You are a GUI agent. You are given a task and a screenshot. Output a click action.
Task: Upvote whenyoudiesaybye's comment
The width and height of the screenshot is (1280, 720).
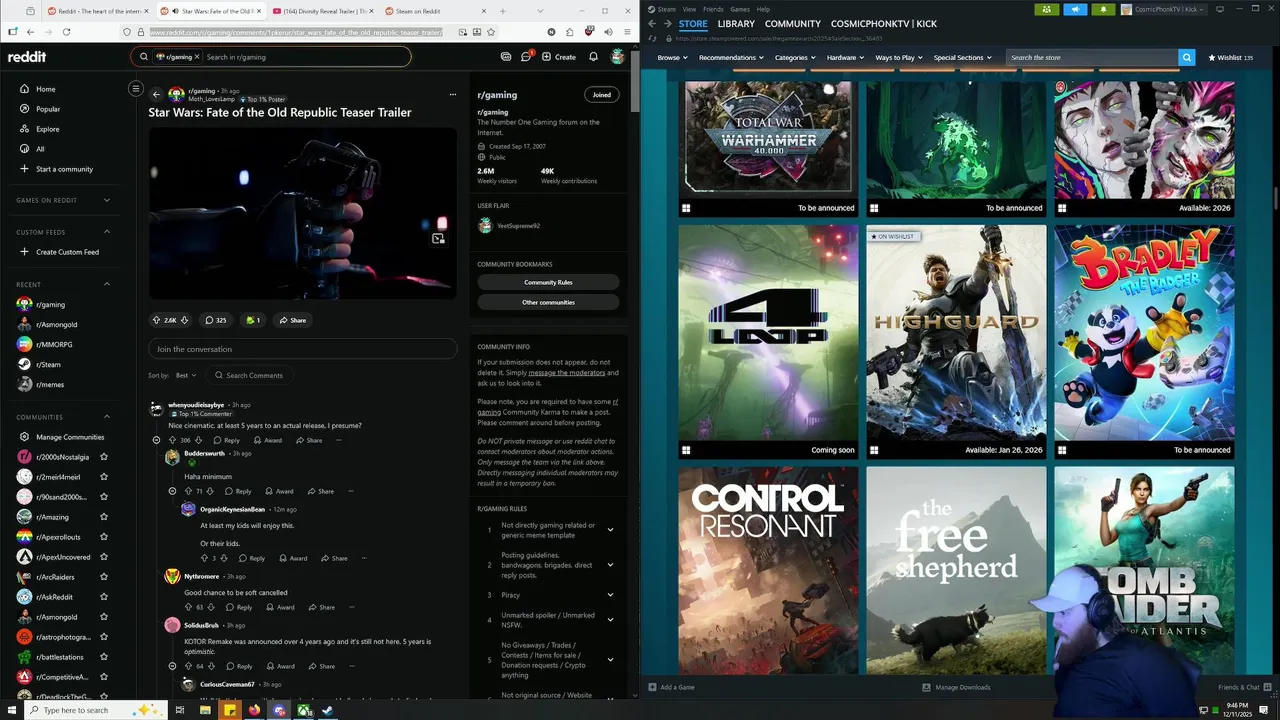click(172, 440)
